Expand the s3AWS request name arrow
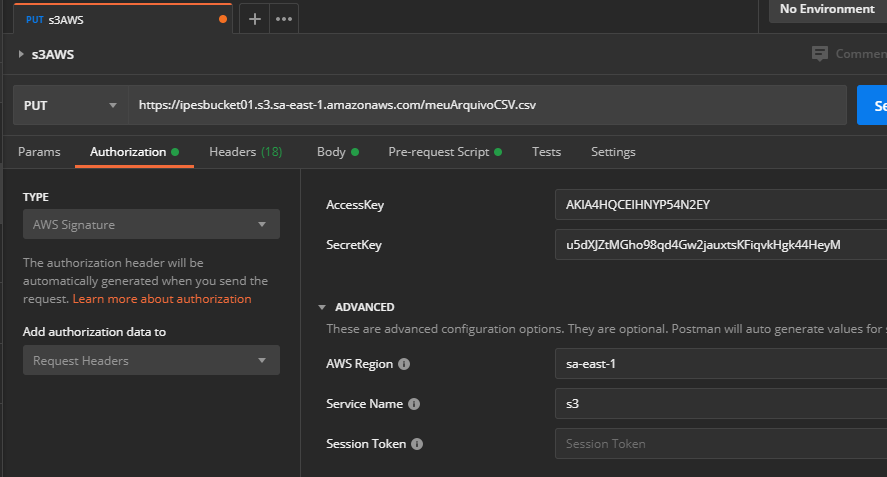Viewport: 887px width, 477px height. [x=21, y=54]
